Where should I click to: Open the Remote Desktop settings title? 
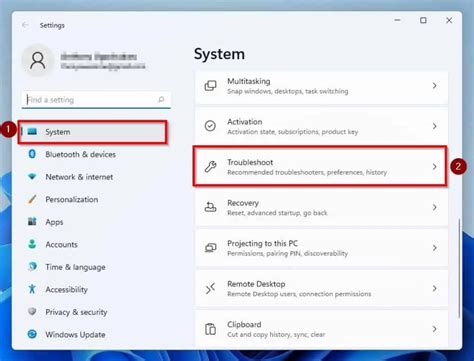click(256, 284)
